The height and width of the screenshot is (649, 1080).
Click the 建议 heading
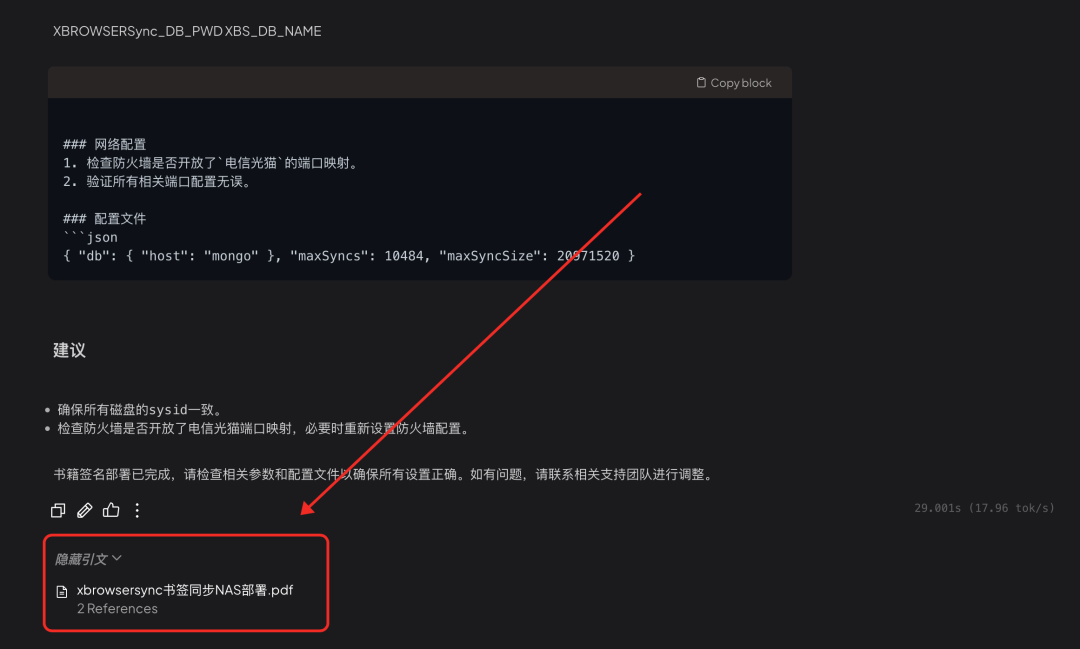click(x=70, y=351)
